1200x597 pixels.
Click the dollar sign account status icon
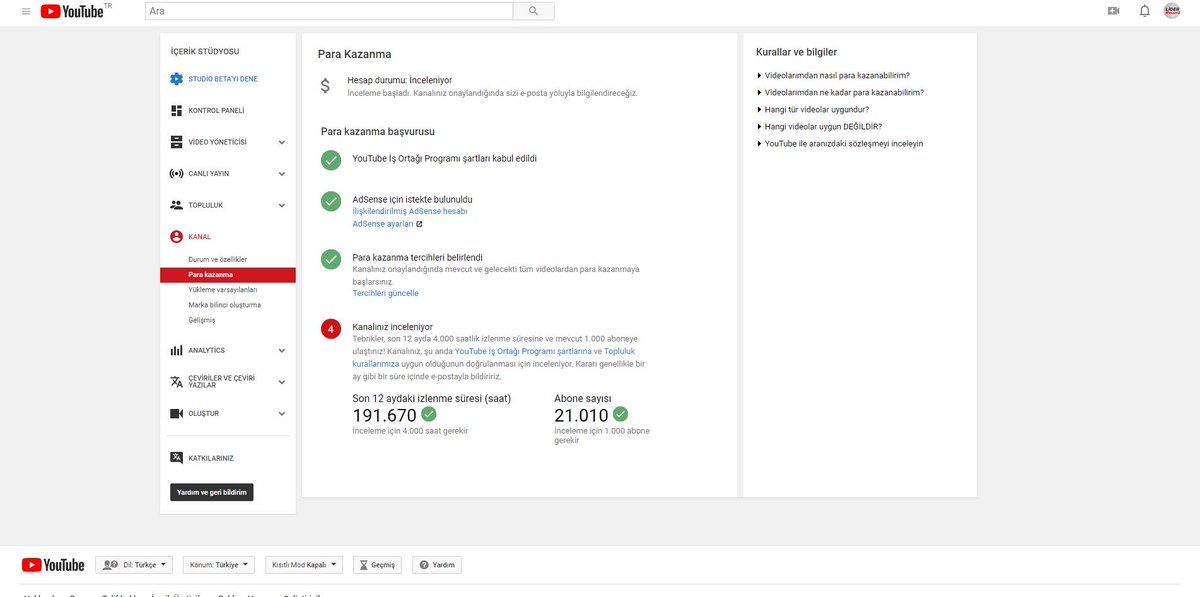click(x=325, y=86)
